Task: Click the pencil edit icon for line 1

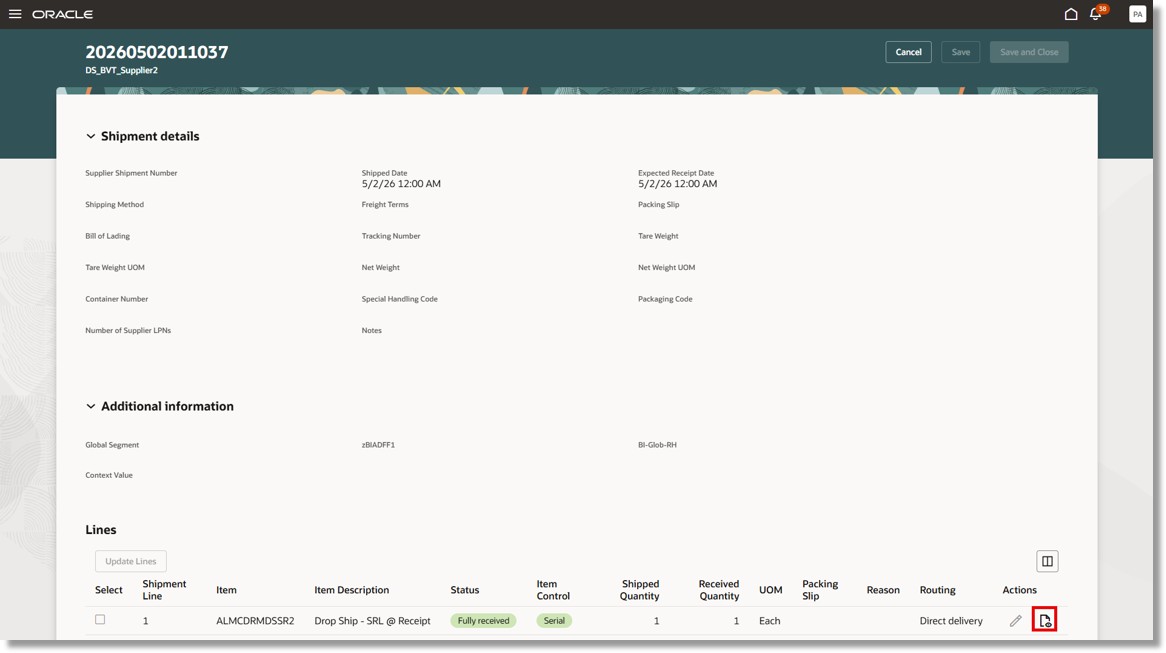Action: tap(1015, 620)
